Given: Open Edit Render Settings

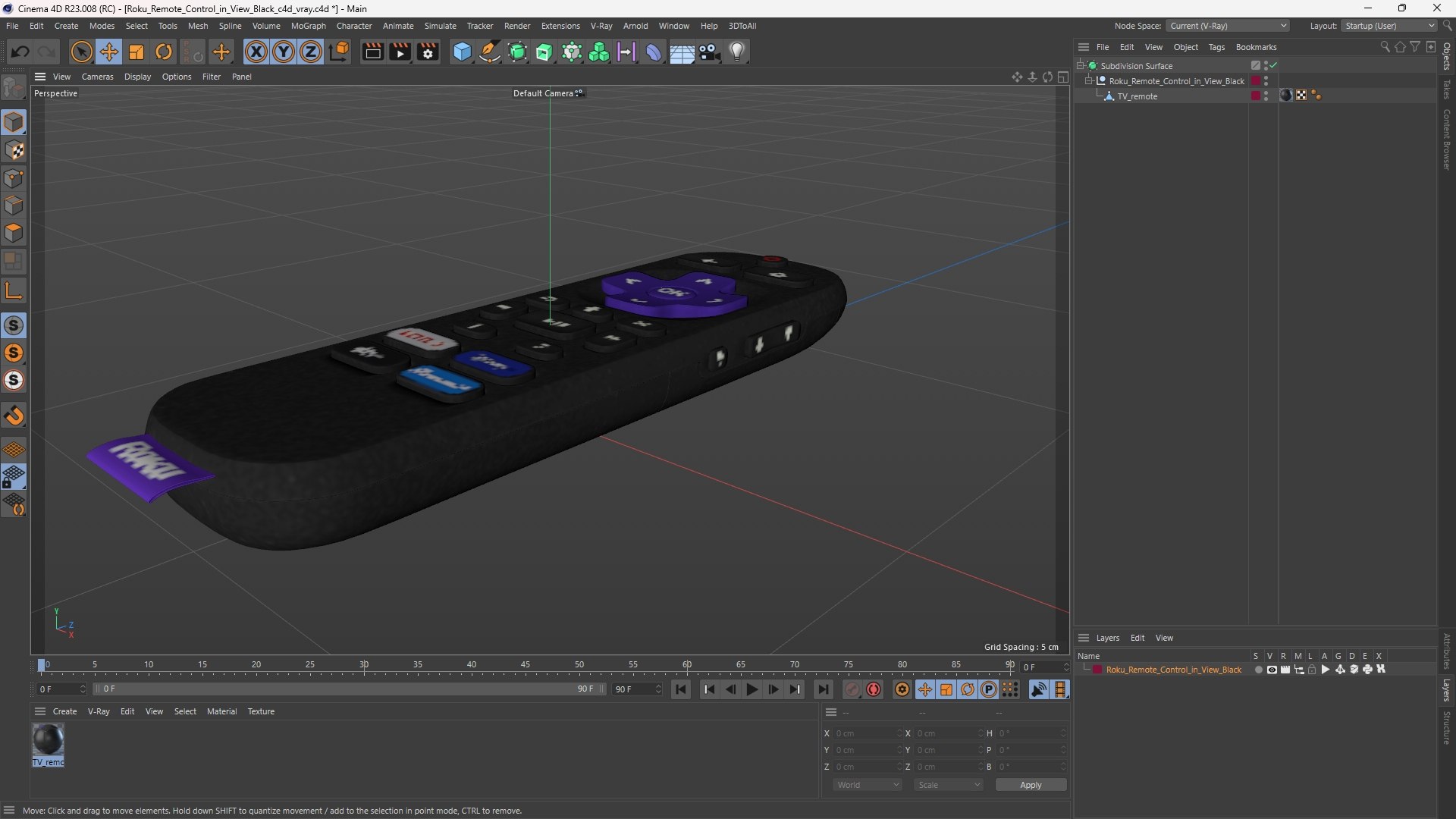Looking at the screenshot, I should pyautogui.click(x=428, y=52).
